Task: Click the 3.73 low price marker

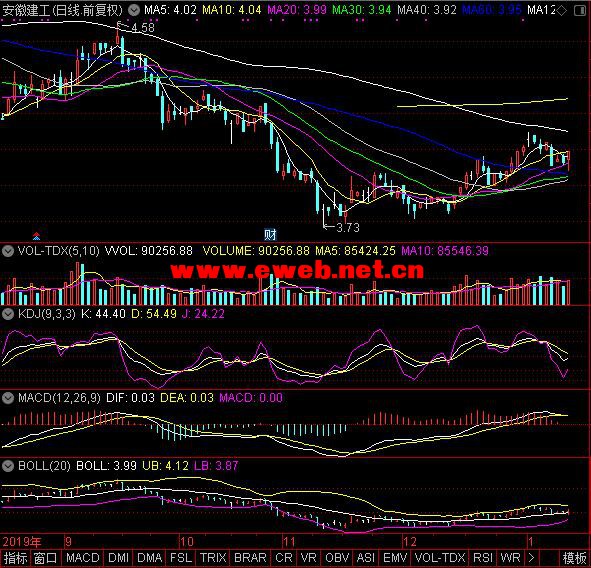Action: pos(348,228)
